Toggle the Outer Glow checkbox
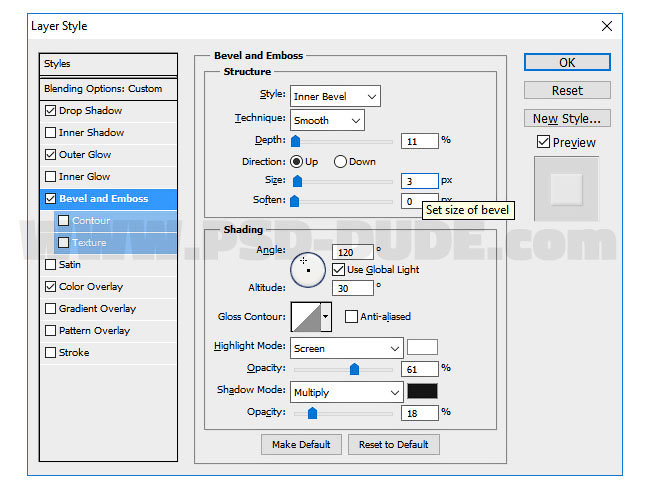 [50, 155]
